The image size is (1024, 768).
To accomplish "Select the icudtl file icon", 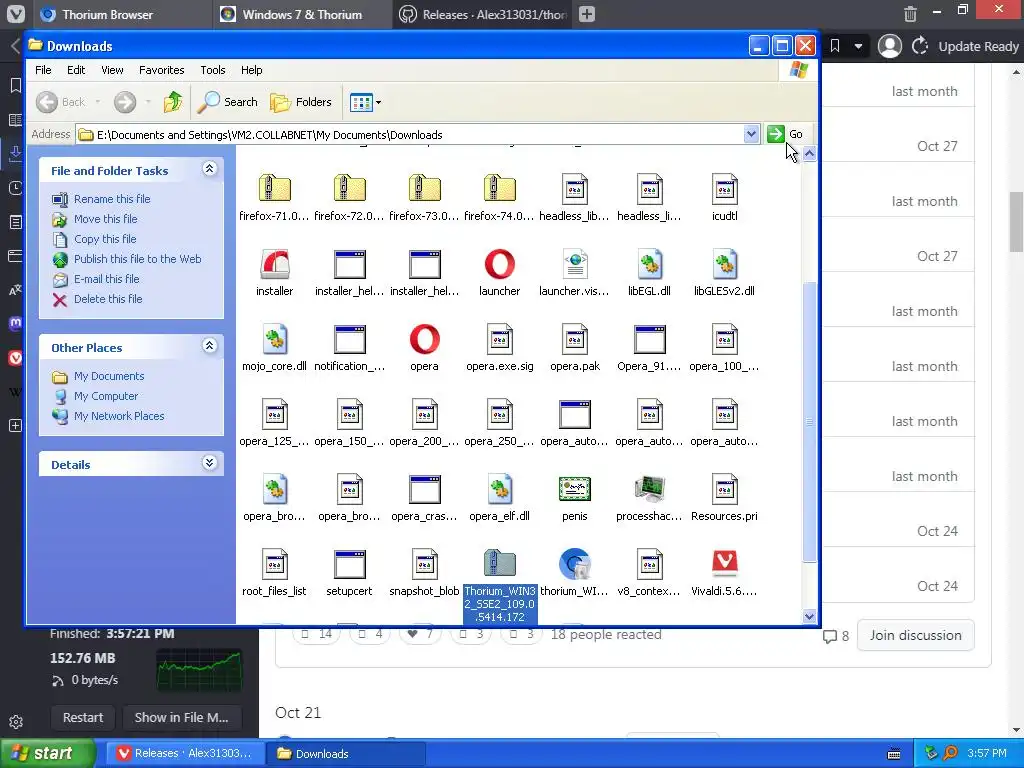I will pyautogui.click(x=725, y=189).
